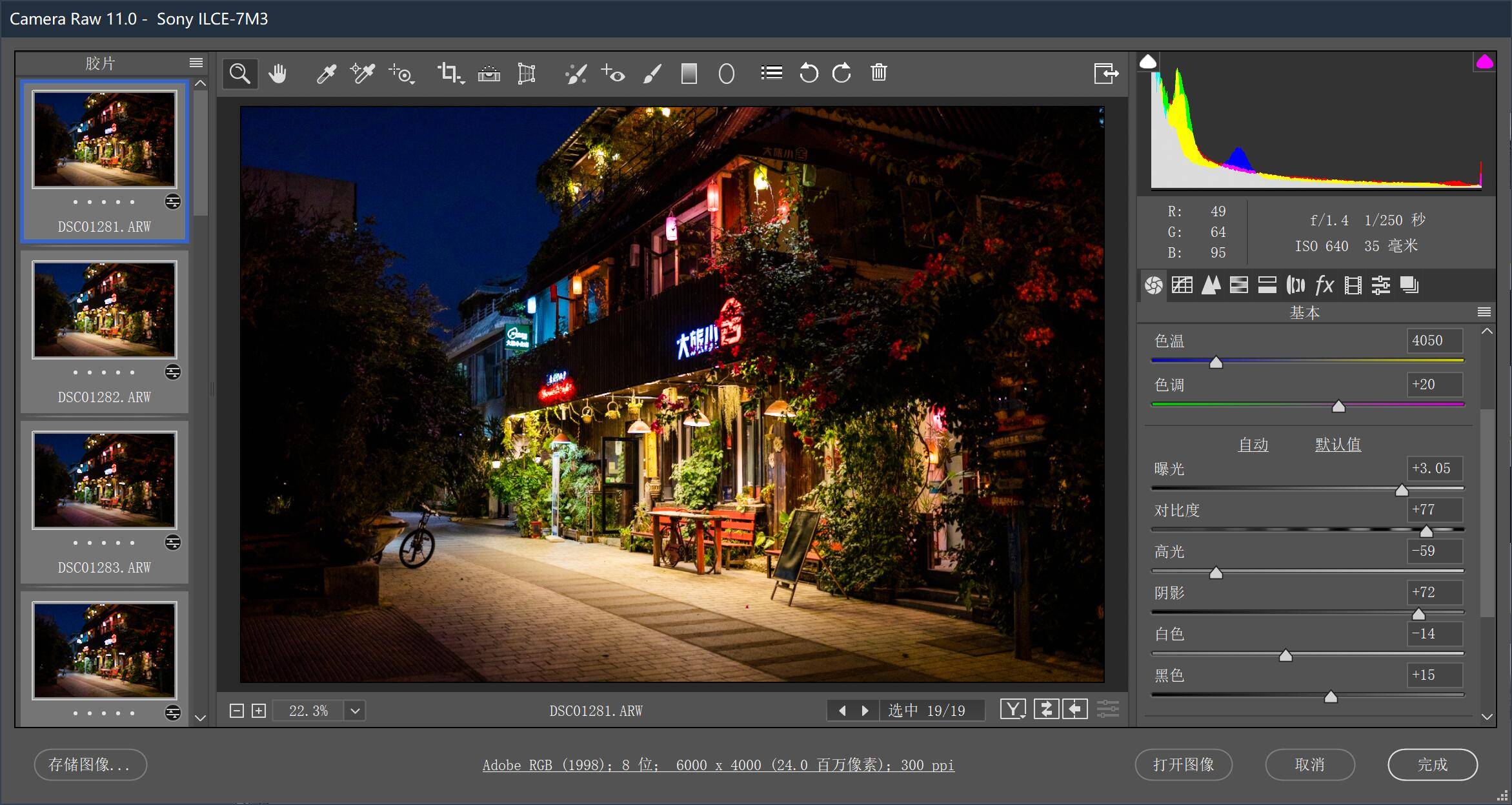Rotate image 90 degrees counterclockwise
1512x805 pixels.
(x=809, y=73)
